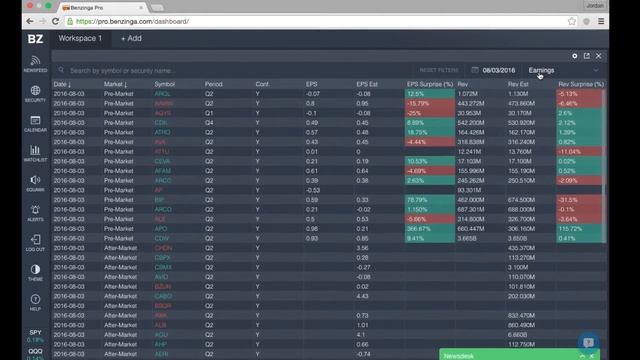Viewport: 640px width, 360px height.
Task: Open the 08/03/2016 date picker
Action: pyautogui.click(x=499, y=70)
